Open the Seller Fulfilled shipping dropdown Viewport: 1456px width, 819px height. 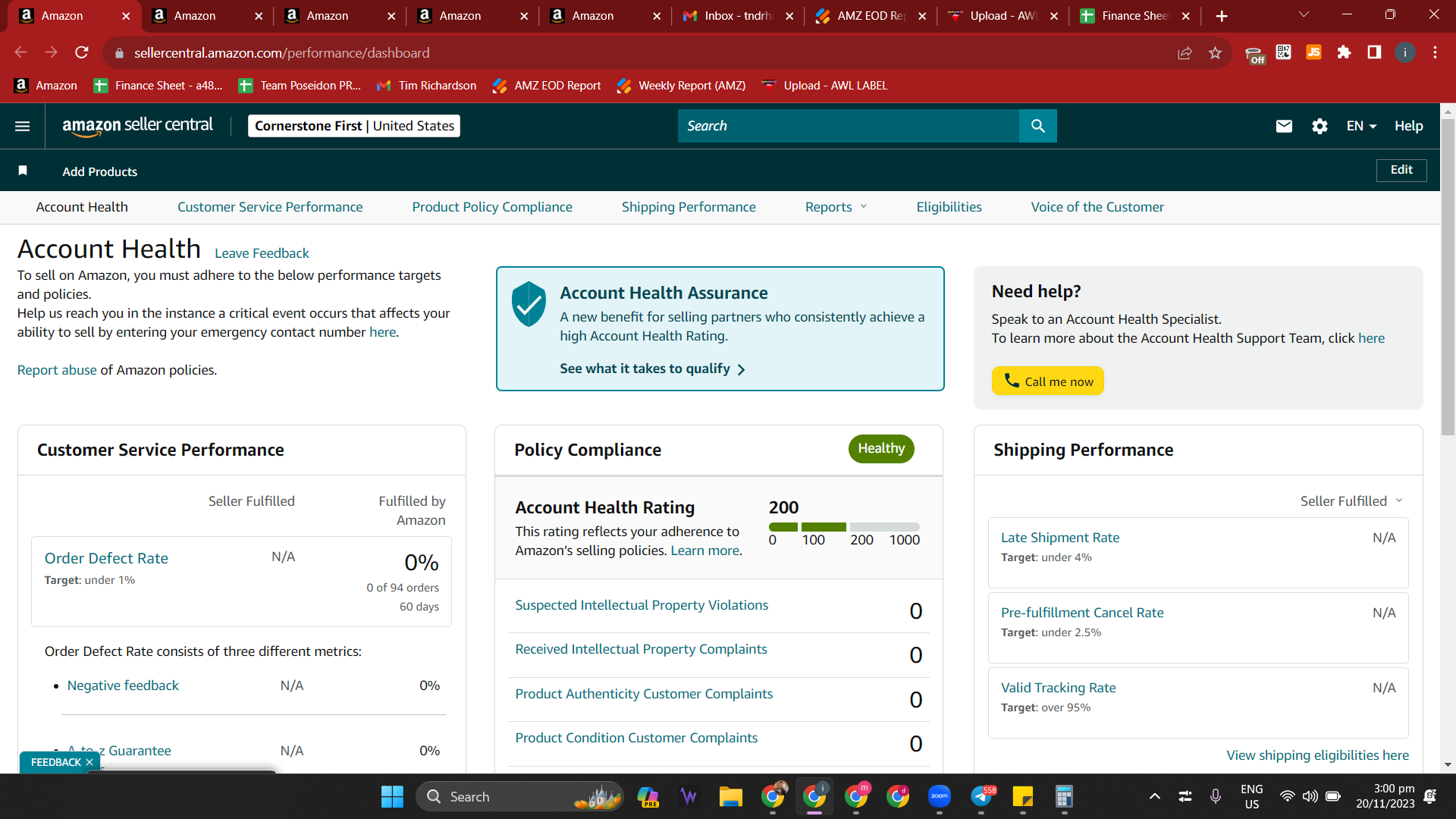[1351, 501]
